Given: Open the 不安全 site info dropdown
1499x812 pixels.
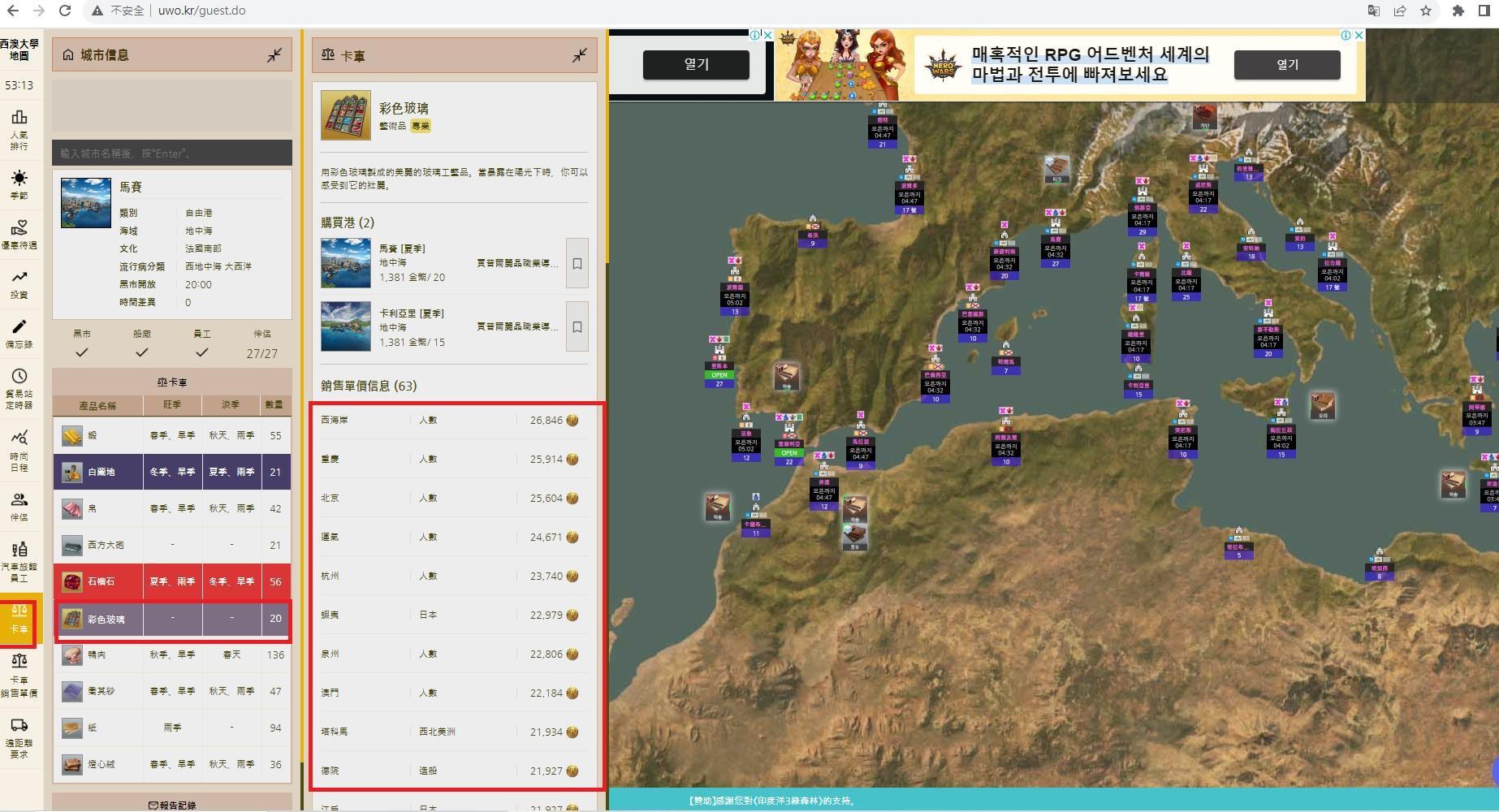Looking at the screenshot, I should click(x=122, y=11).
